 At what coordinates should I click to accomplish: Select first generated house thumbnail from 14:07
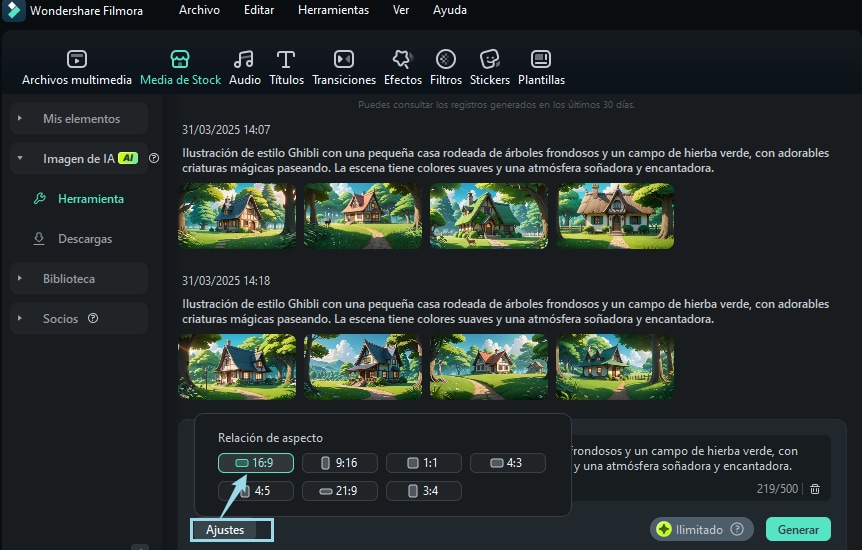click(240, 216)
